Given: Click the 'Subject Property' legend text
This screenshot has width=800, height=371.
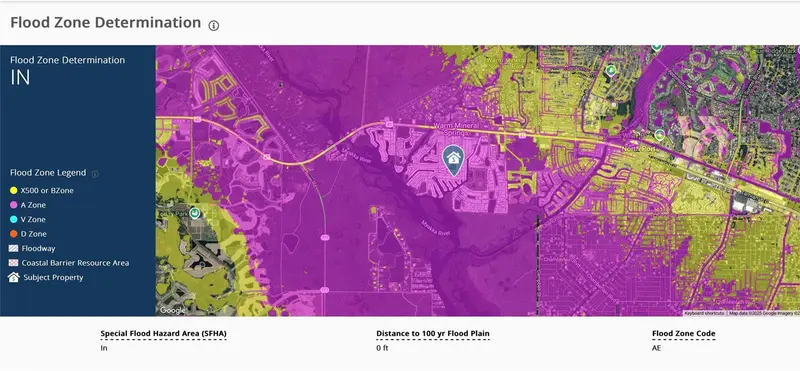Looking at the screenshot, I should tap(53, 278).
